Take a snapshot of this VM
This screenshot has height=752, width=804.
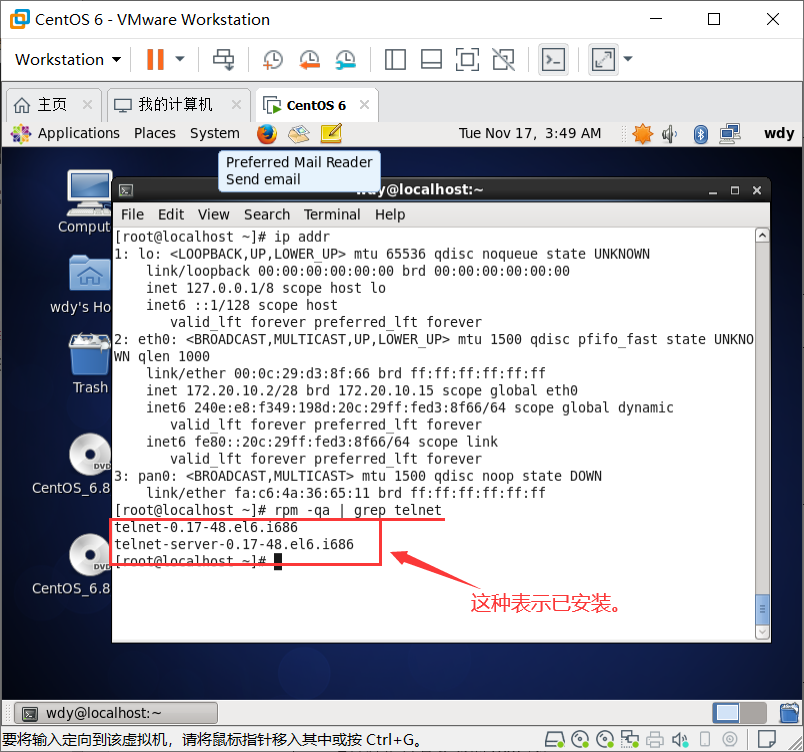[273, 59]
